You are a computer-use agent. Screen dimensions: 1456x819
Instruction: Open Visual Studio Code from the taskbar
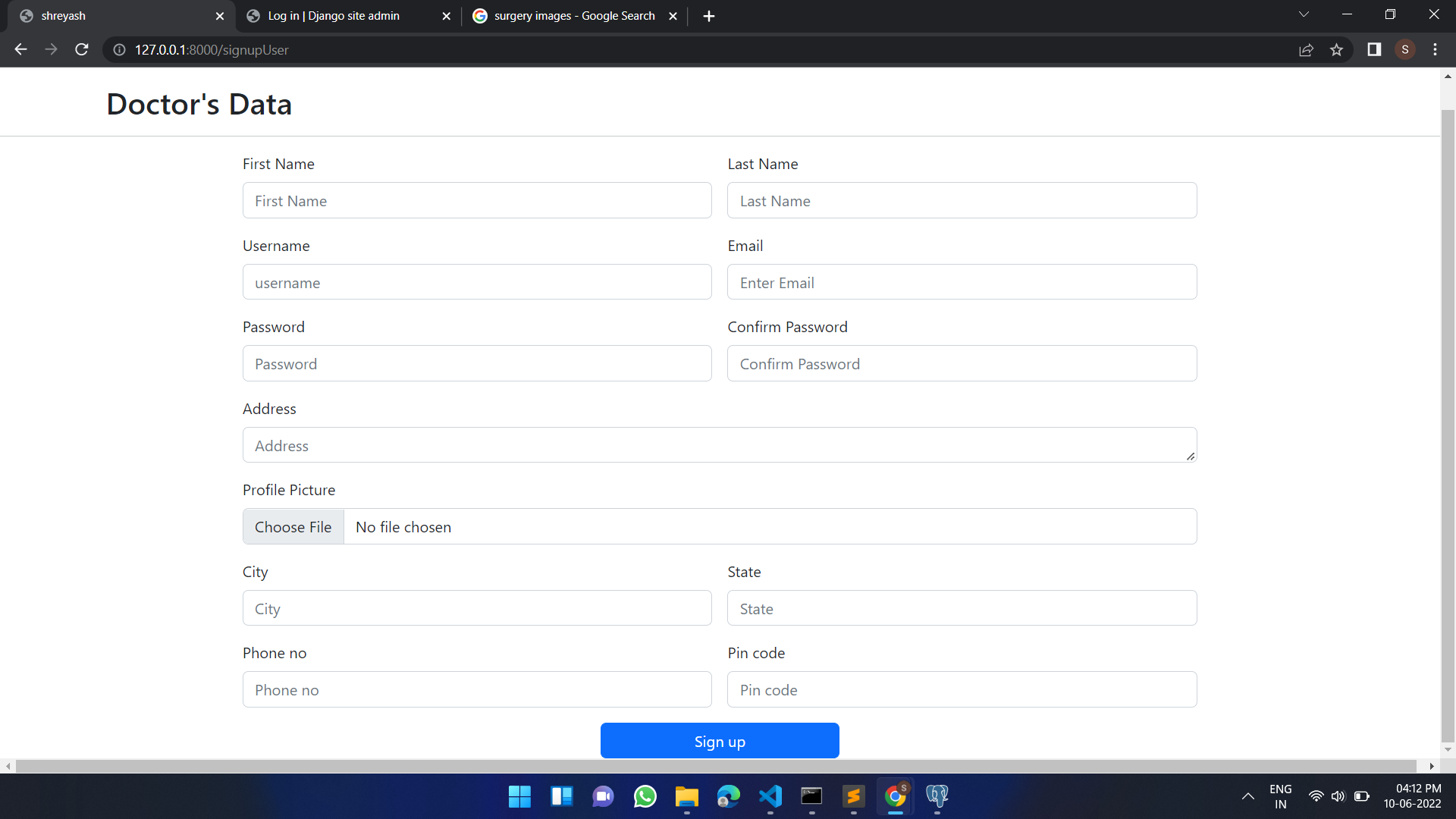(770, 796)
